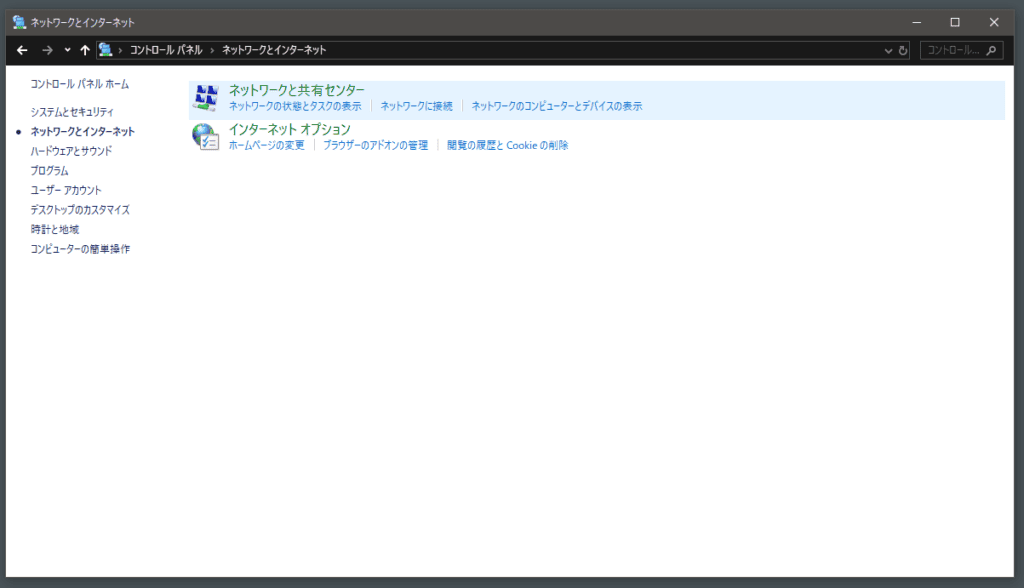Click ネットワークのコンピューターとデバイスの表示 link
Viewport: 1024px width, 588px height.
557,106
